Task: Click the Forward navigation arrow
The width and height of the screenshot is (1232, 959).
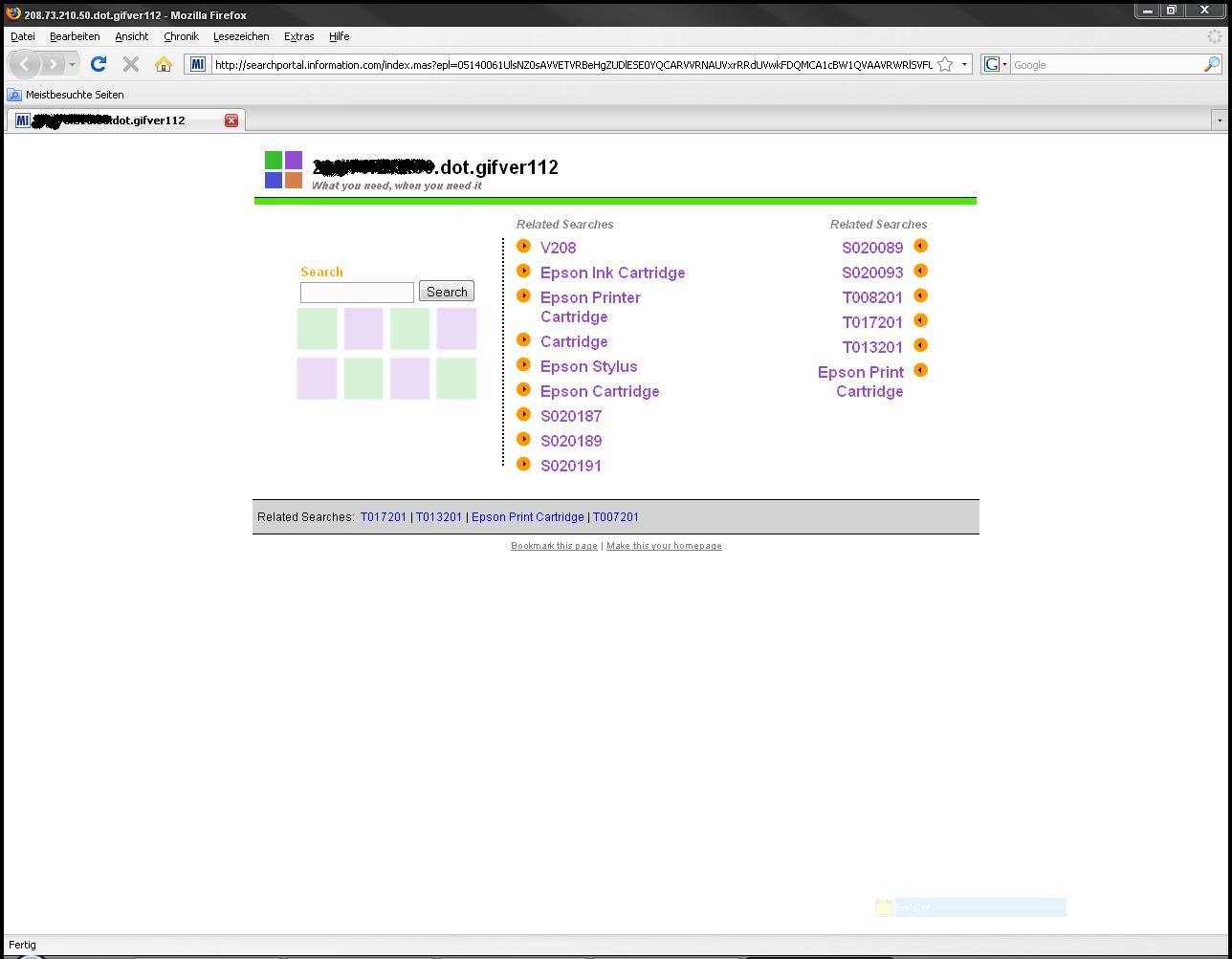Action: point(54,64)
